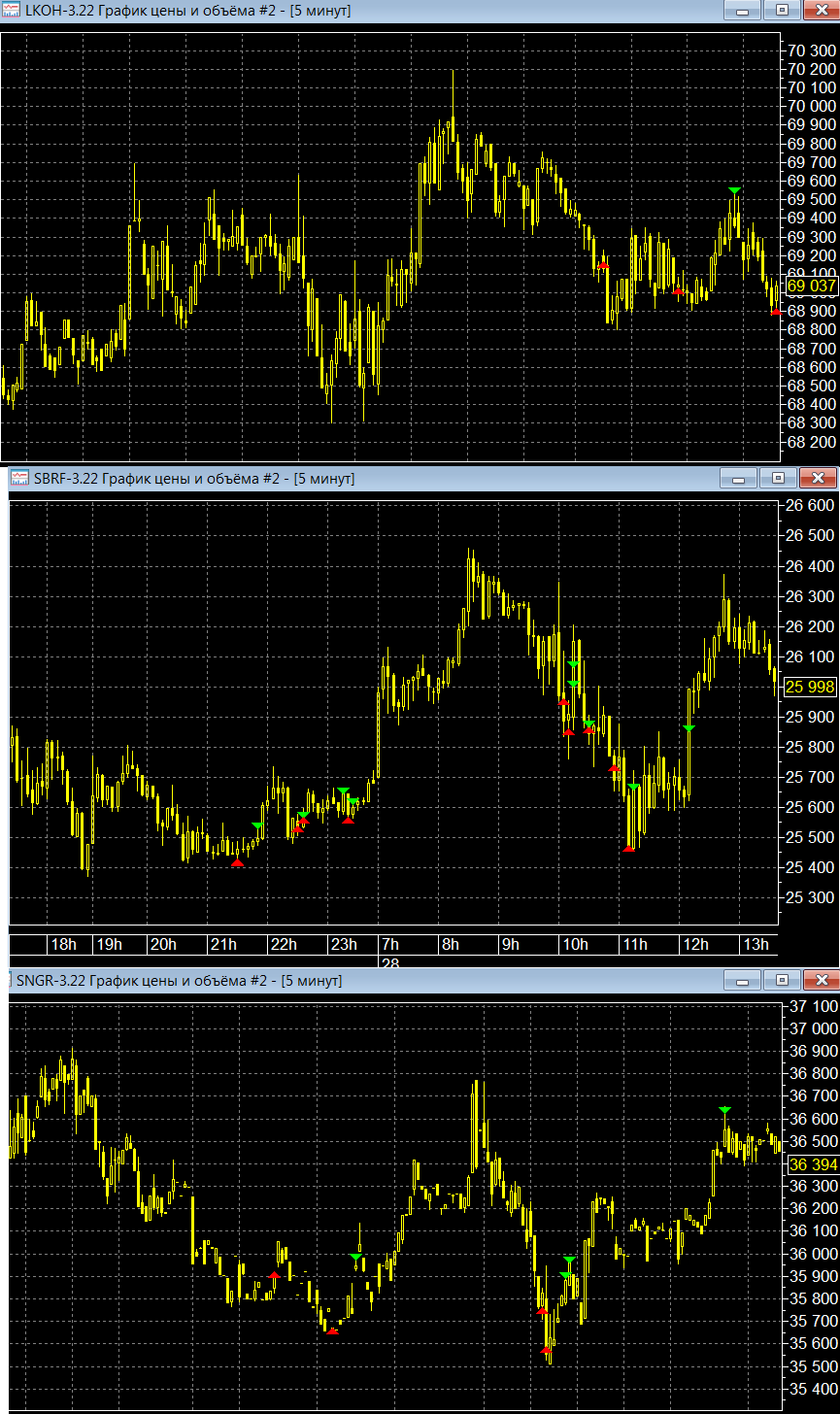Click the 8h time axis label
This screenshot has height=1414, width=840.
[450, 944]
